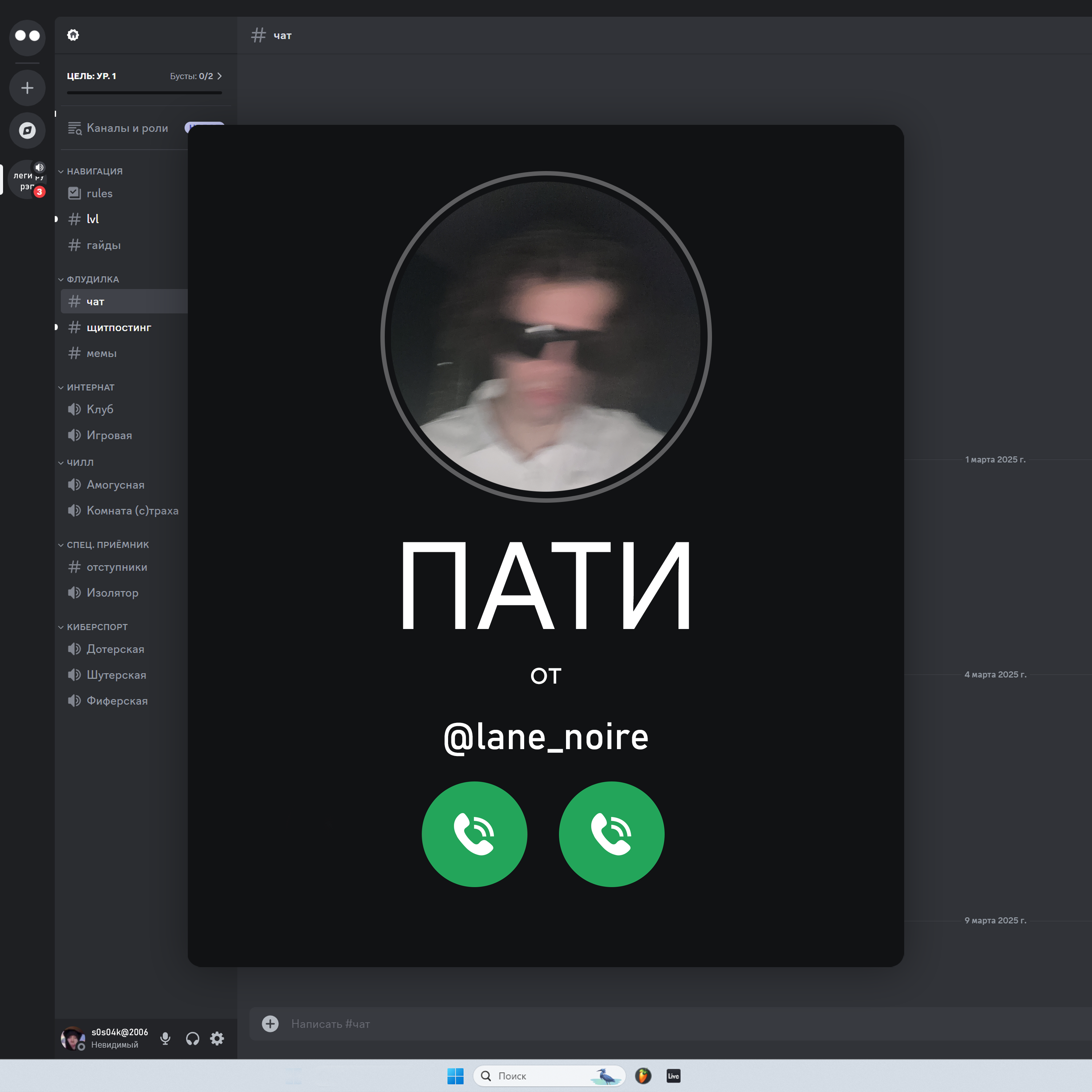Mute the microphone
Screen dimensions: 1092x1092
[x=165, y=1038]
